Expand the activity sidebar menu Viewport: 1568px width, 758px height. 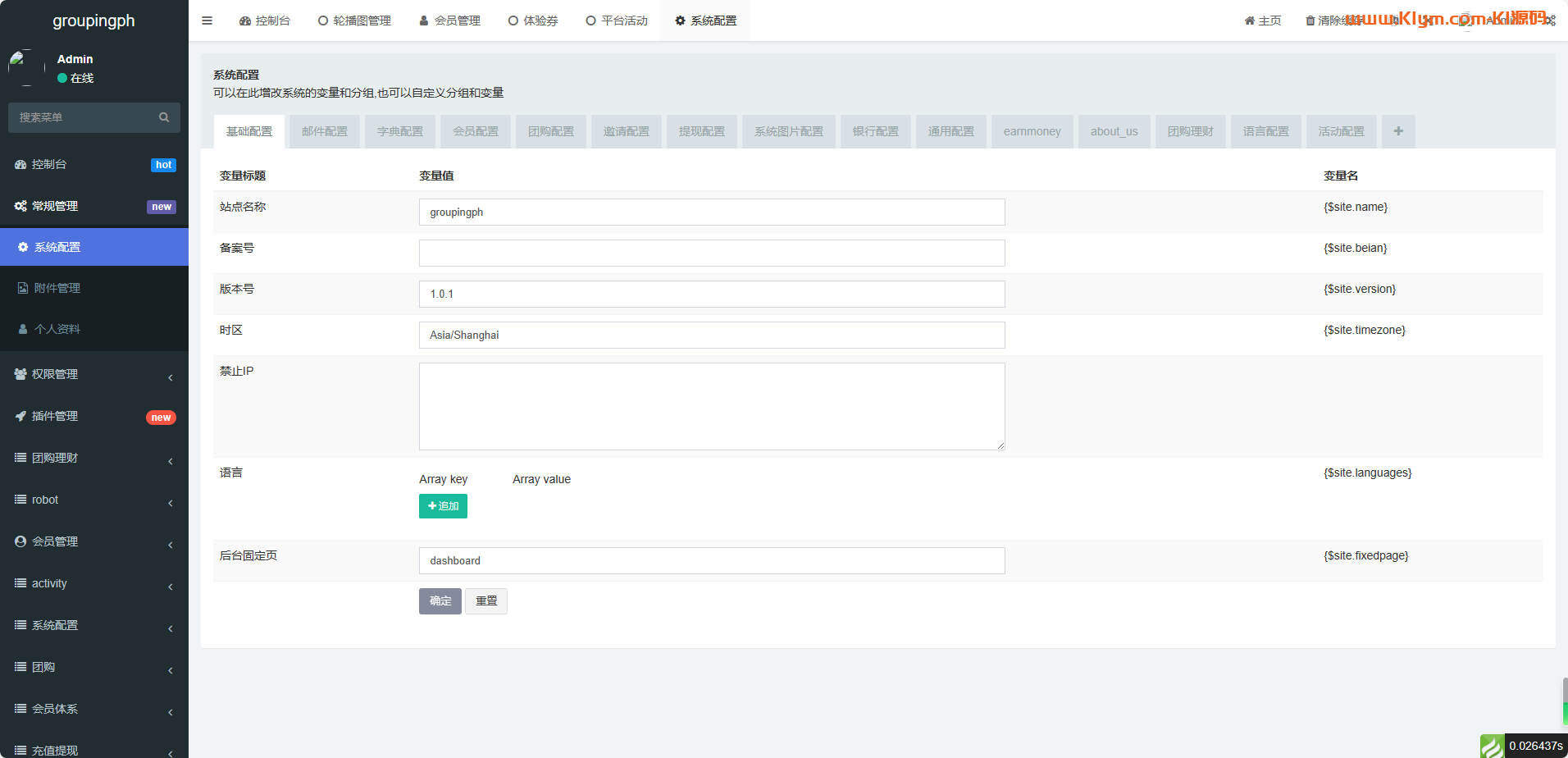point(94,583)
